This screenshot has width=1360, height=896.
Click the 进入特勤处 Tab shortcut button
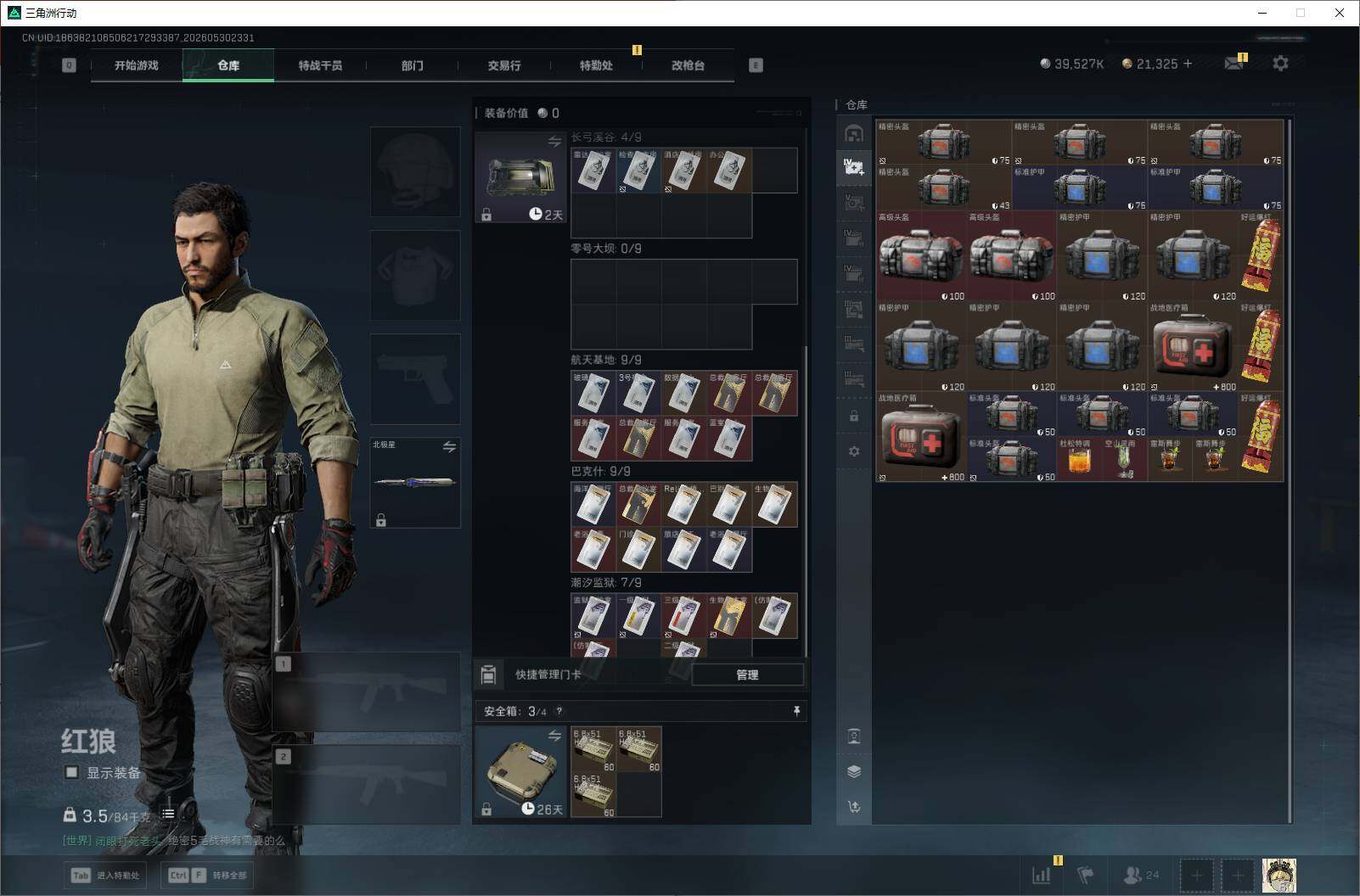(x=105, y=875)
